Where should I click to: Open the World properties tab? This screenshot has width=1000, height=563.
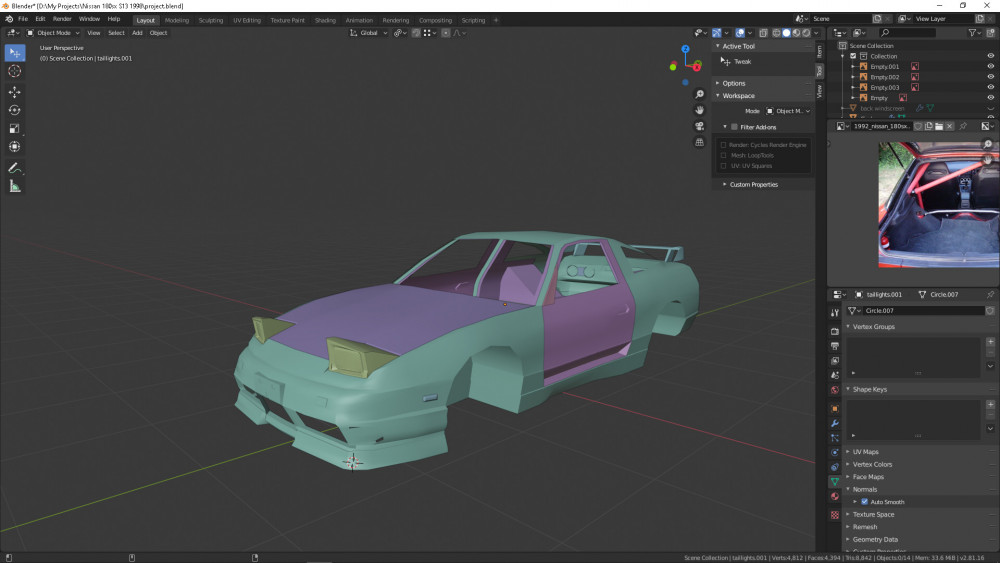(x=834, y=390)
